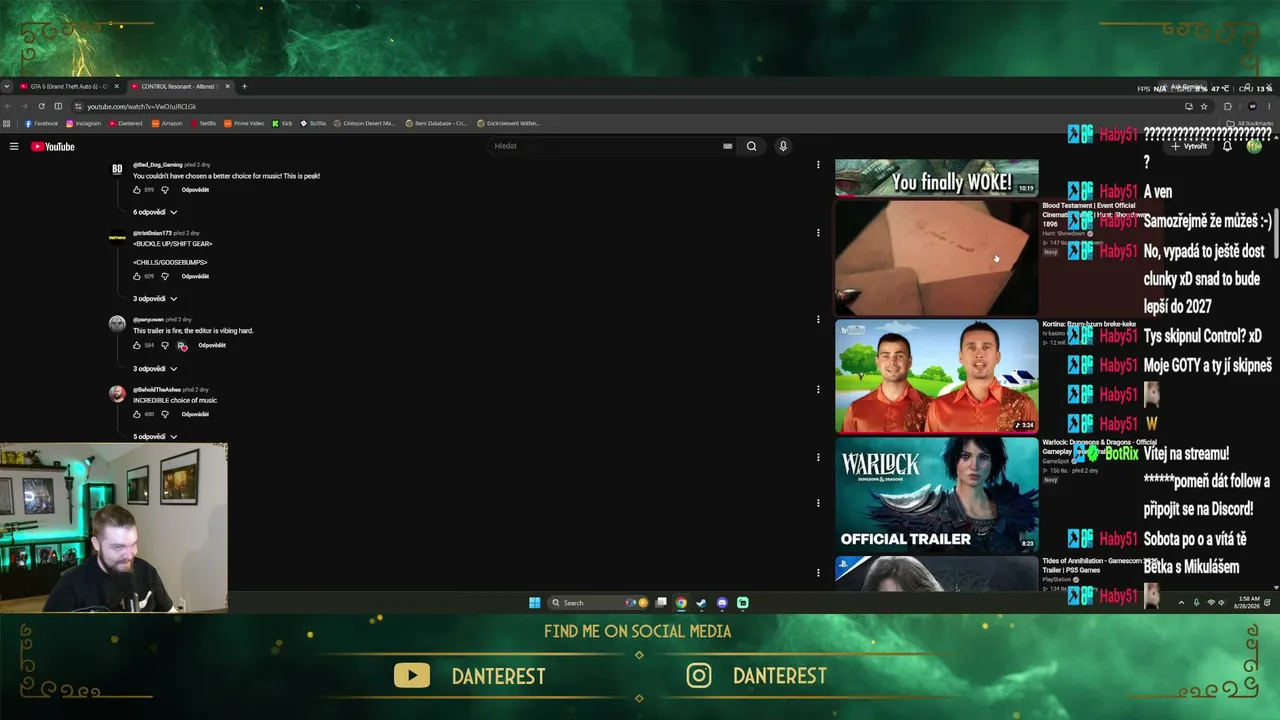Like the 'INCREDIBLE choice of music' comment
This screenshot has width=1280, height=720.
(x=137, y=414)
